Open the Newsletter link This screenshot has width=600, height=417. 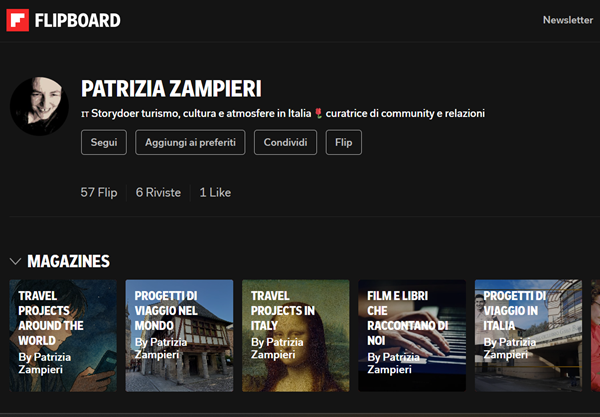tap(568, 20)
